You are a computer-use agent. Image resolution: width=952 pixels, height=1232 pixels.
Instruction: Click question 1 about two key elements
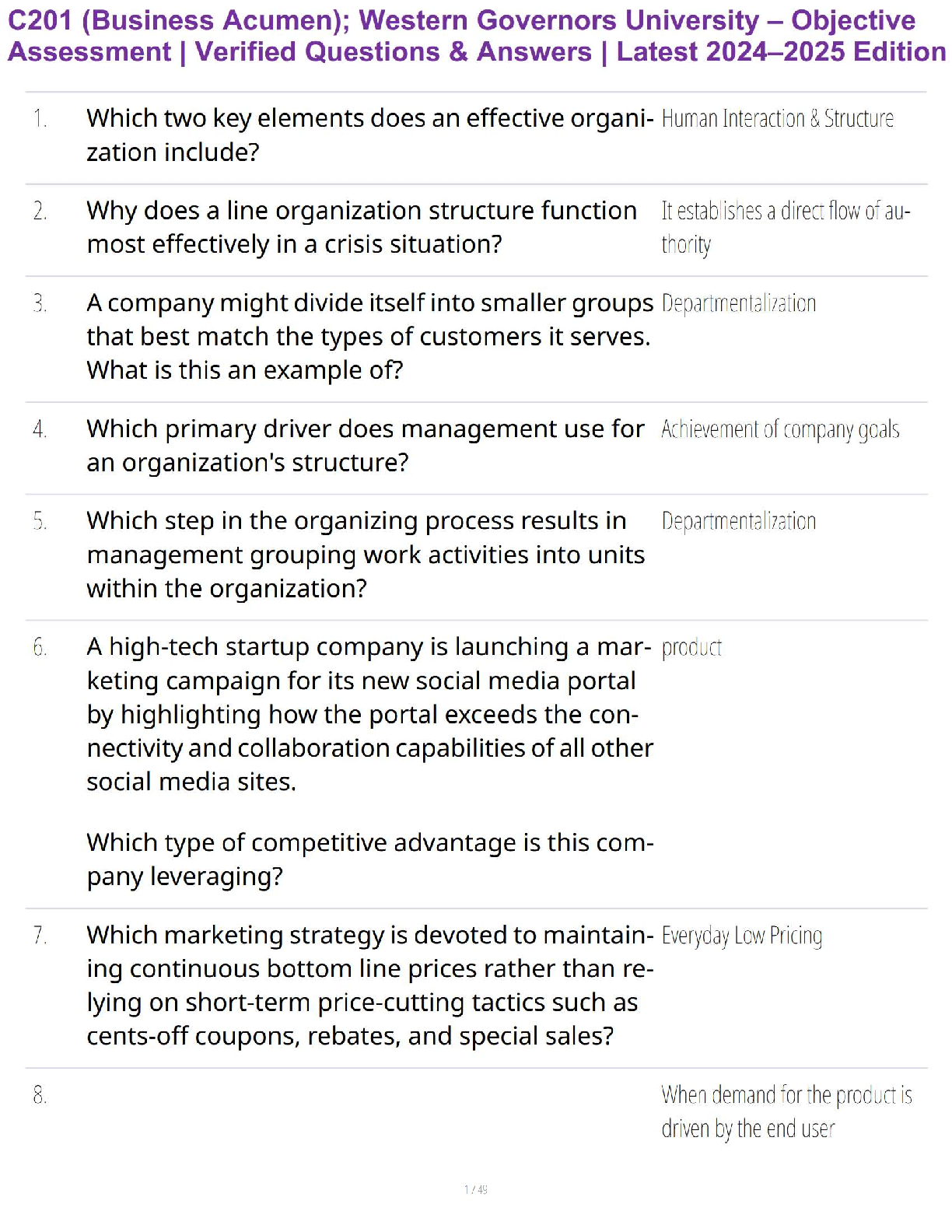369,135
